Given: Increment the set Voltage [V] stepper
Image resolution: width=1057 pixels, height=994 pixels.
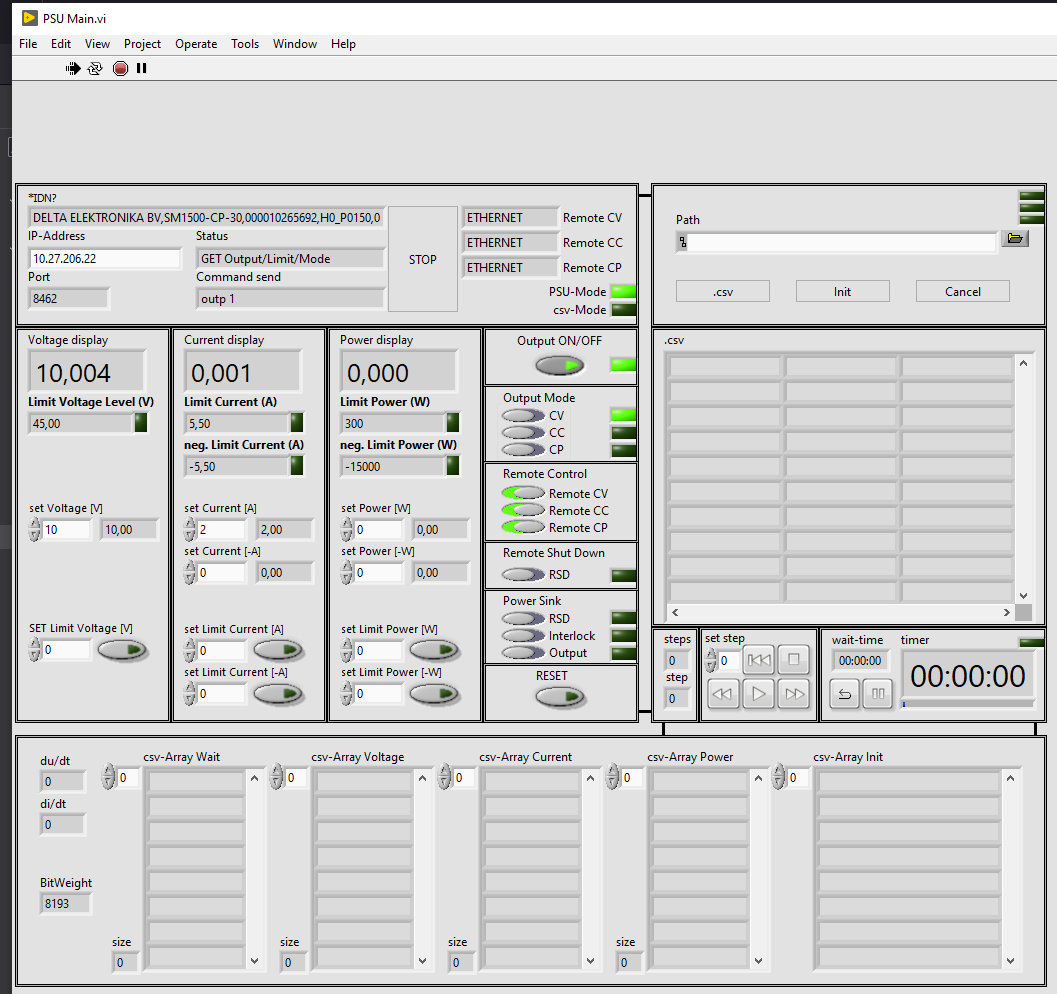Looking at the screenshot, I should pyautogui.click(x=35, y=523).
